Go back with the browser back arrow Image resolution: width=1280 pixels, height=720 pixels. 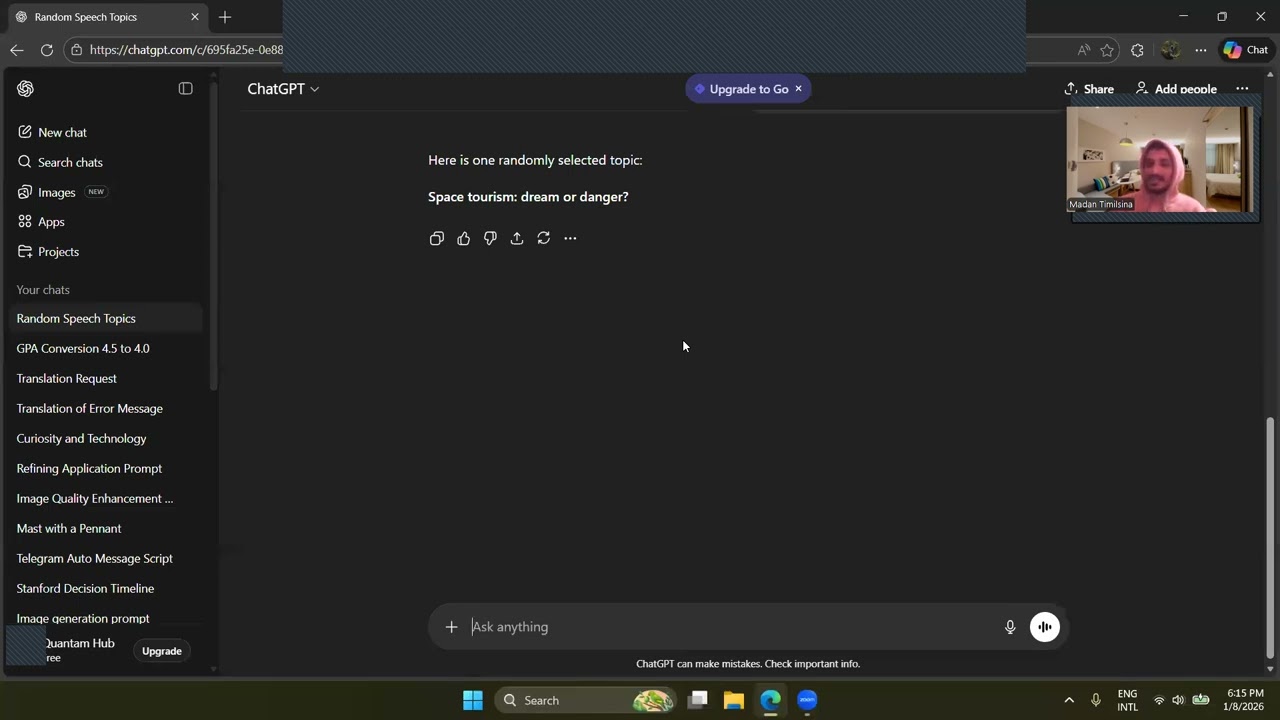pyautogui.click(x=17, y=50)
